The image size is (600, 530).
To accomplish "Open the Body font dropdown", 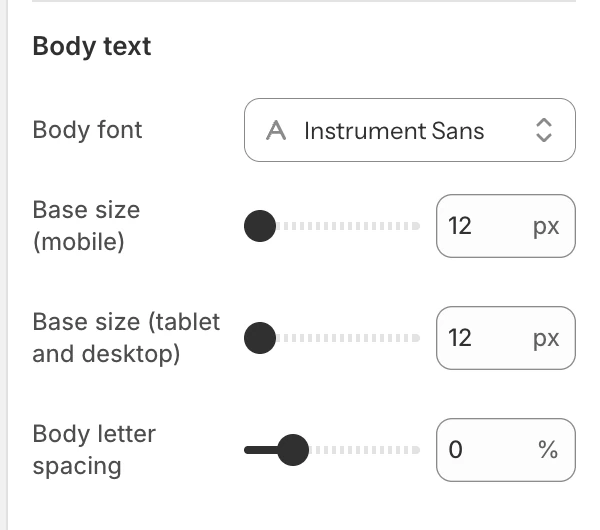I will pos(410,130).
